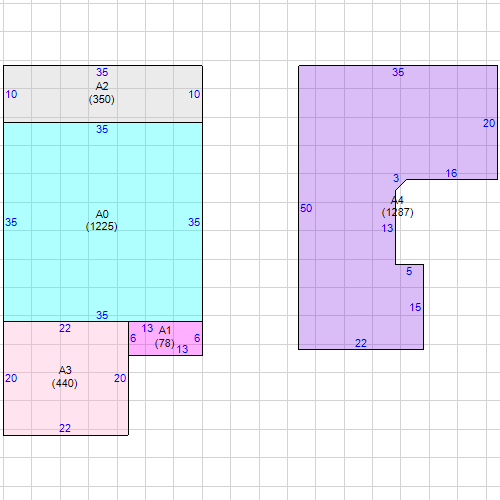Click the 22 dimension on A3's top edge
The width and height of the screenshot is (500, 500).
(65, 328)
